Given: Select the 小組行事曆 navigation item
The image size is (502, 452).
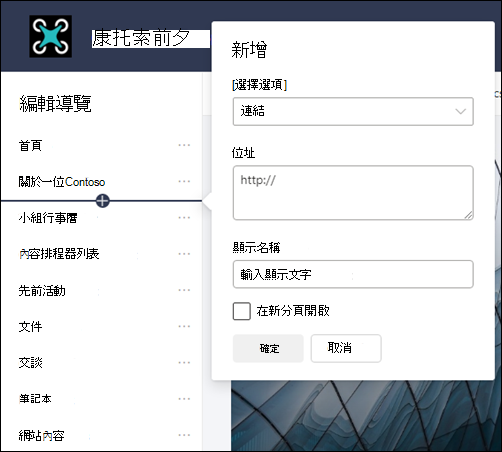Looking at the screenshot, I should click(48, 218).
